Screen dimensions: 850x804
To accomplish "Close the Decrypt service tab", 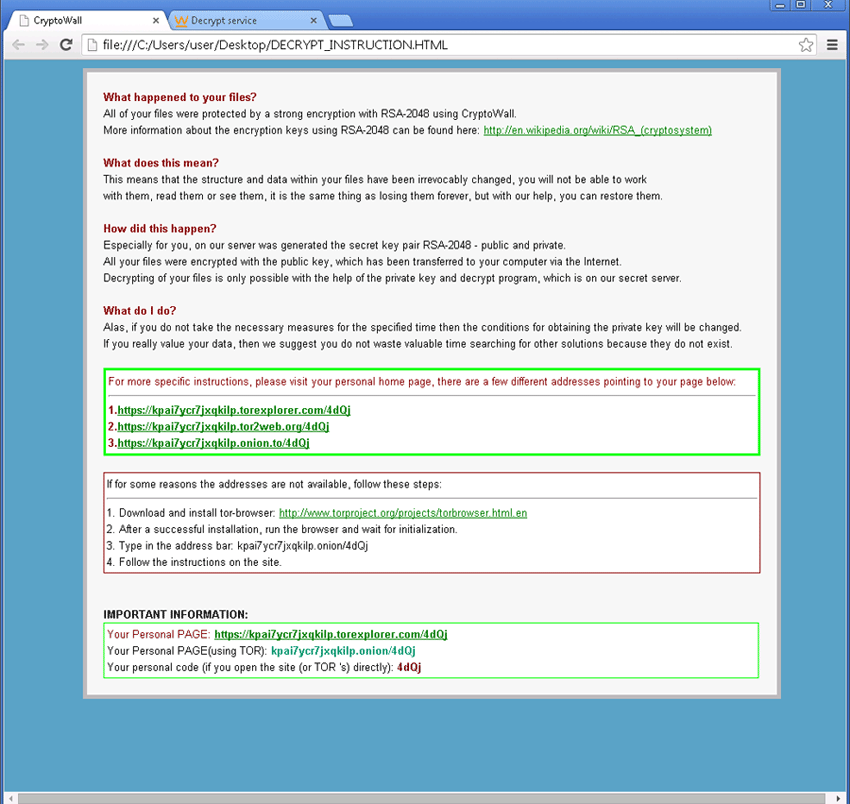I will (x=314, y=20).
